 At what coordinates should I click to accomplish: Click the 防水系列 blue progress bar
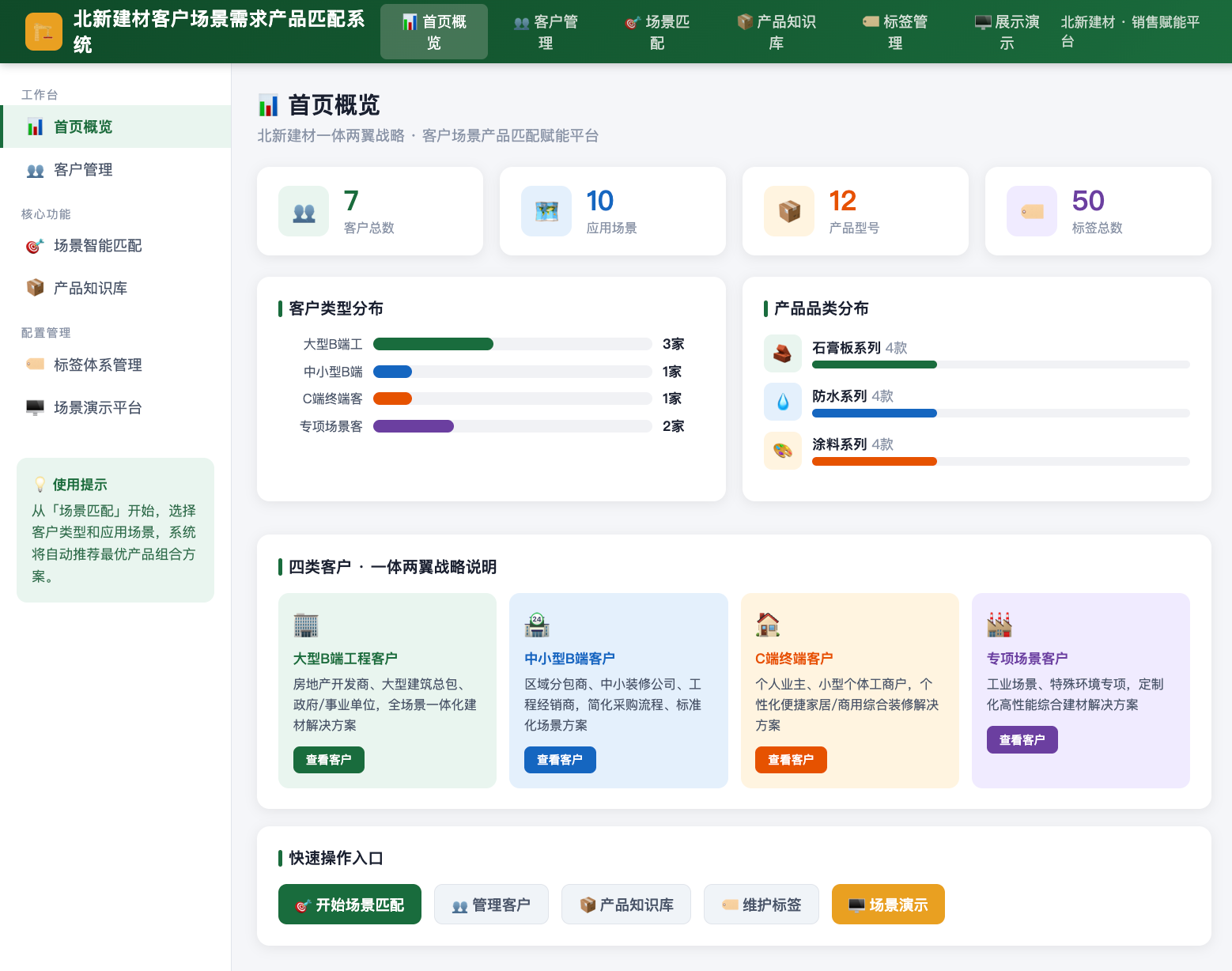(x=875, y=413)
